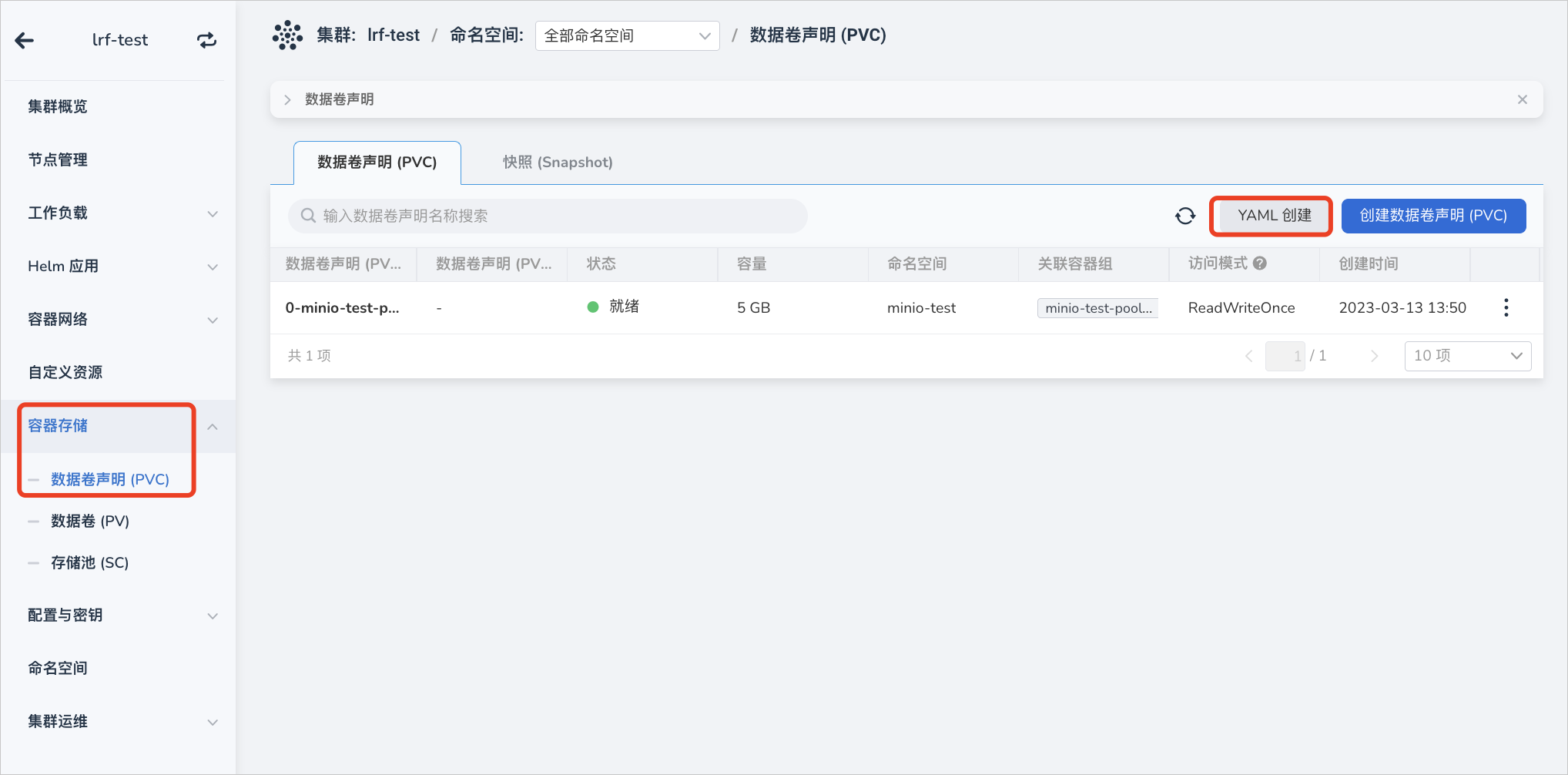Click the 就绪 status cell

point(614,307)
